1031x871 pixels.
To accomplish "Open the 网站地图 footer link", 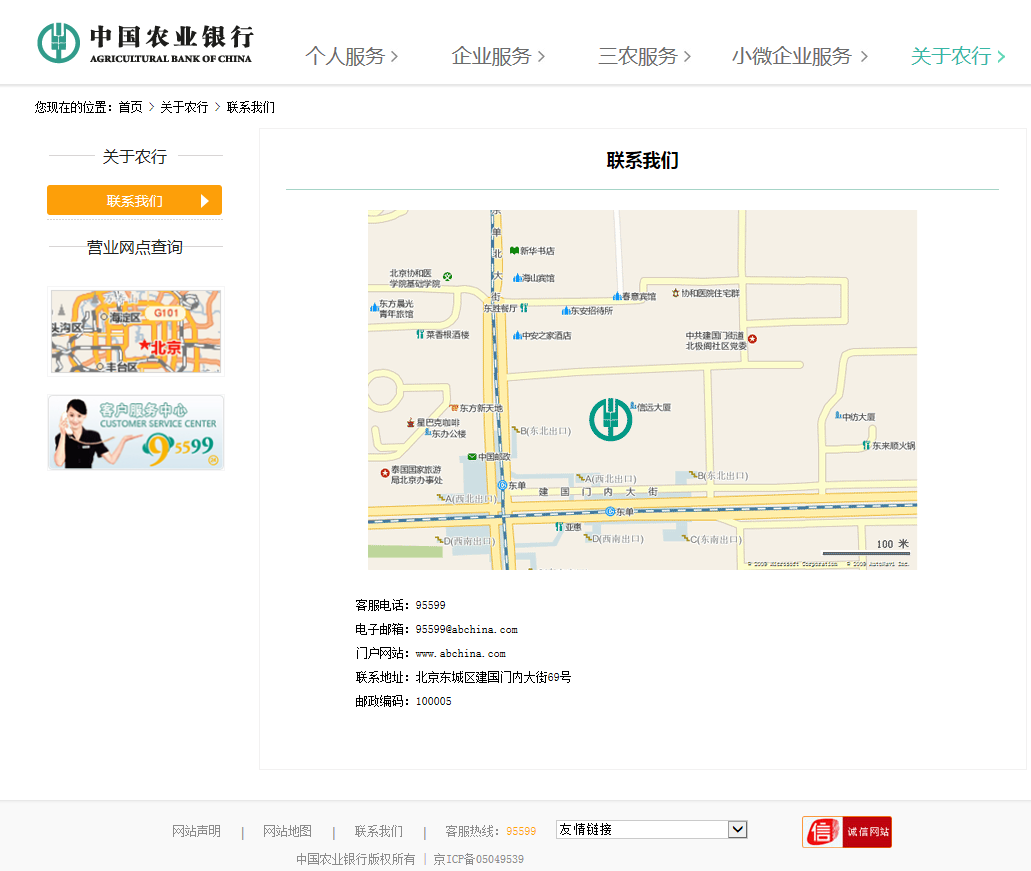I will [287, 831].
